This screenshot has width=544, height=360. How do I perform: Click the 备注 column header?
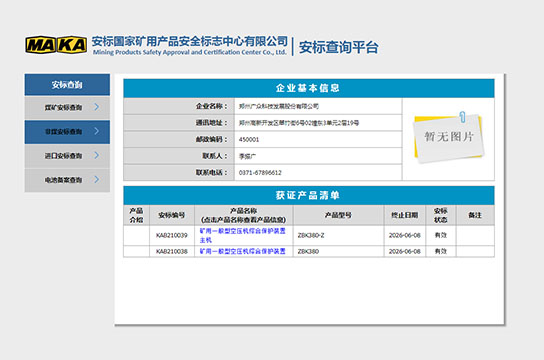(475, 215)
